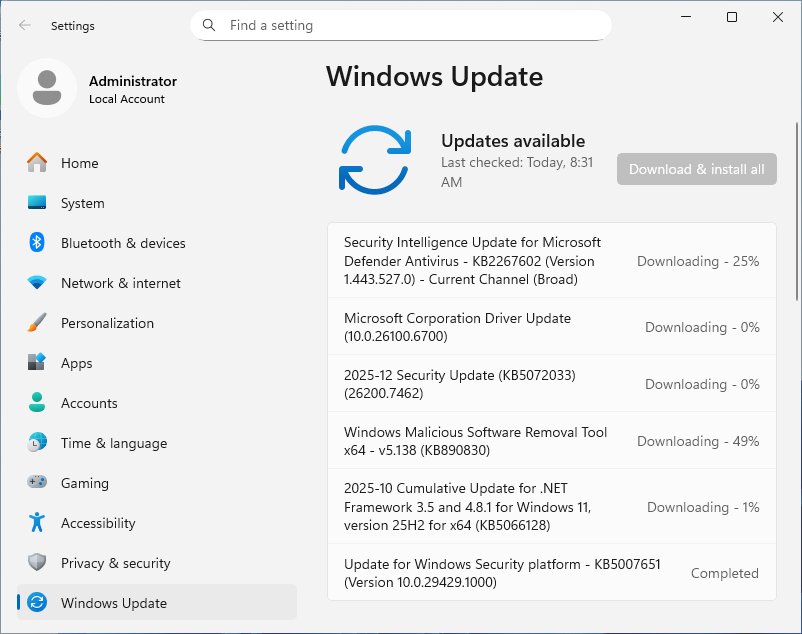Open Bluetooth & devices section
Screen dimensions: 802x634
tap(157, 242)
